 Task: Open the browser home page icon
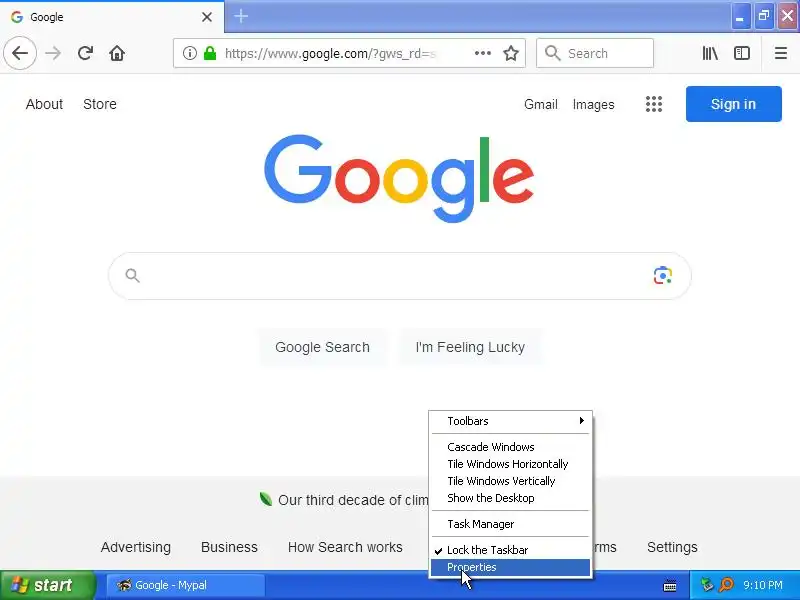click(117, 53)
